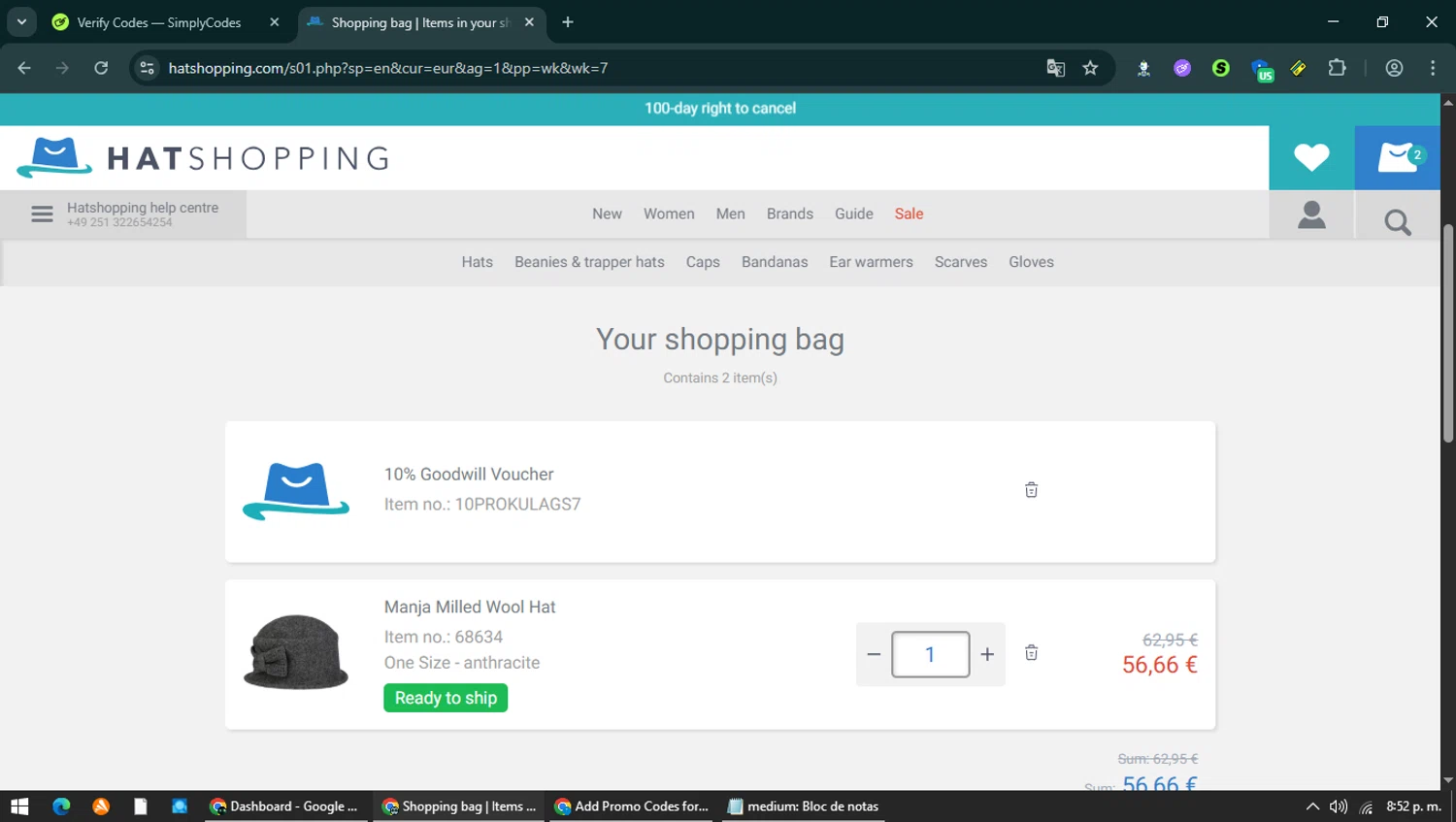The image size is (1456, 822).
Task: Bookmark the page with the star icon
Action: tap(1090, 68)
